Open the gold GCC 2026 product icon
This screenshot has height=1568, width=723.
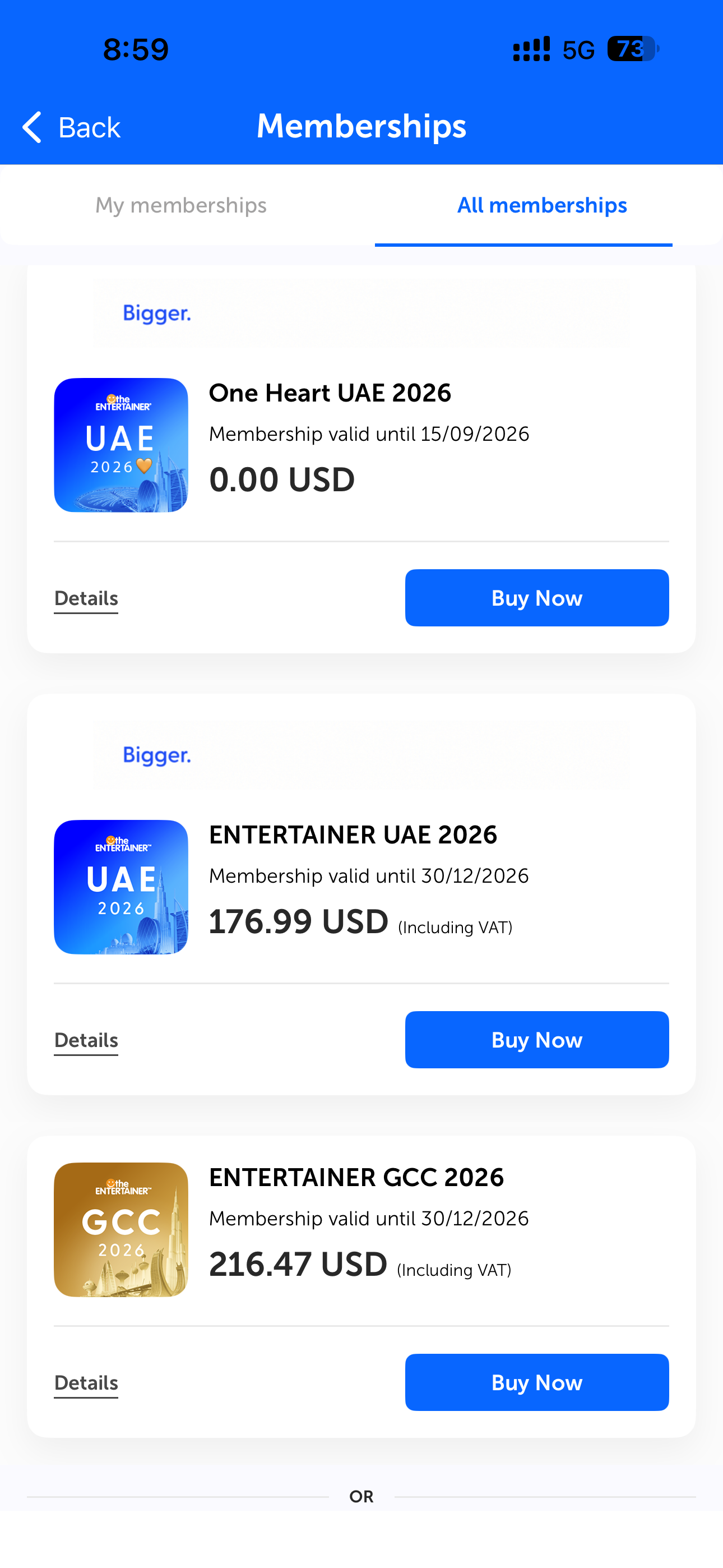(x=121, y=1230)
